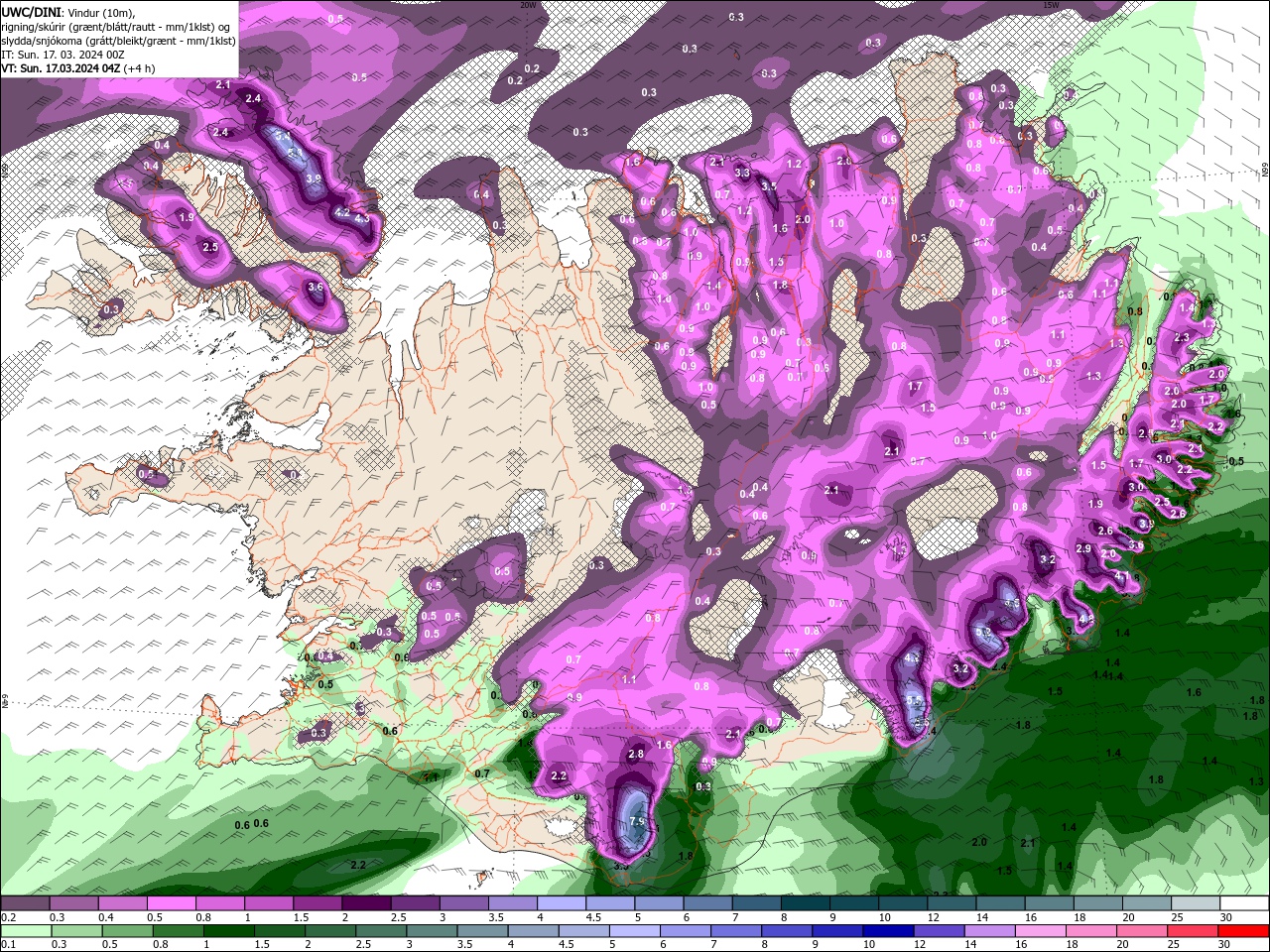Select the dark purple 2 swatch in upper legend row
Viewport: 1270px width, 952px height.
point(366,903)
